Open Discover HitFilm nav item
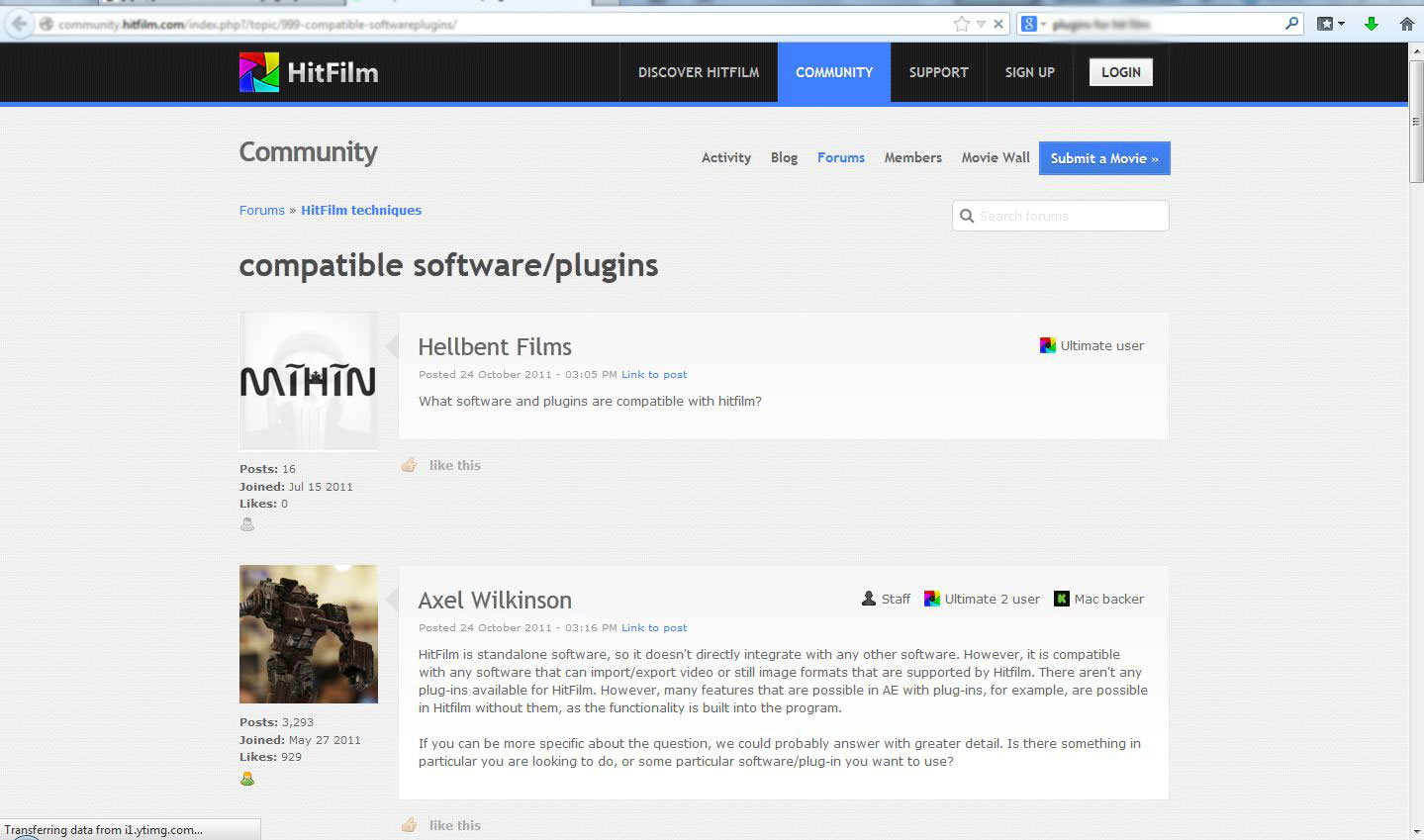Image resolution: width=1424 pixels, height=840 pixels. pos(699,72)
